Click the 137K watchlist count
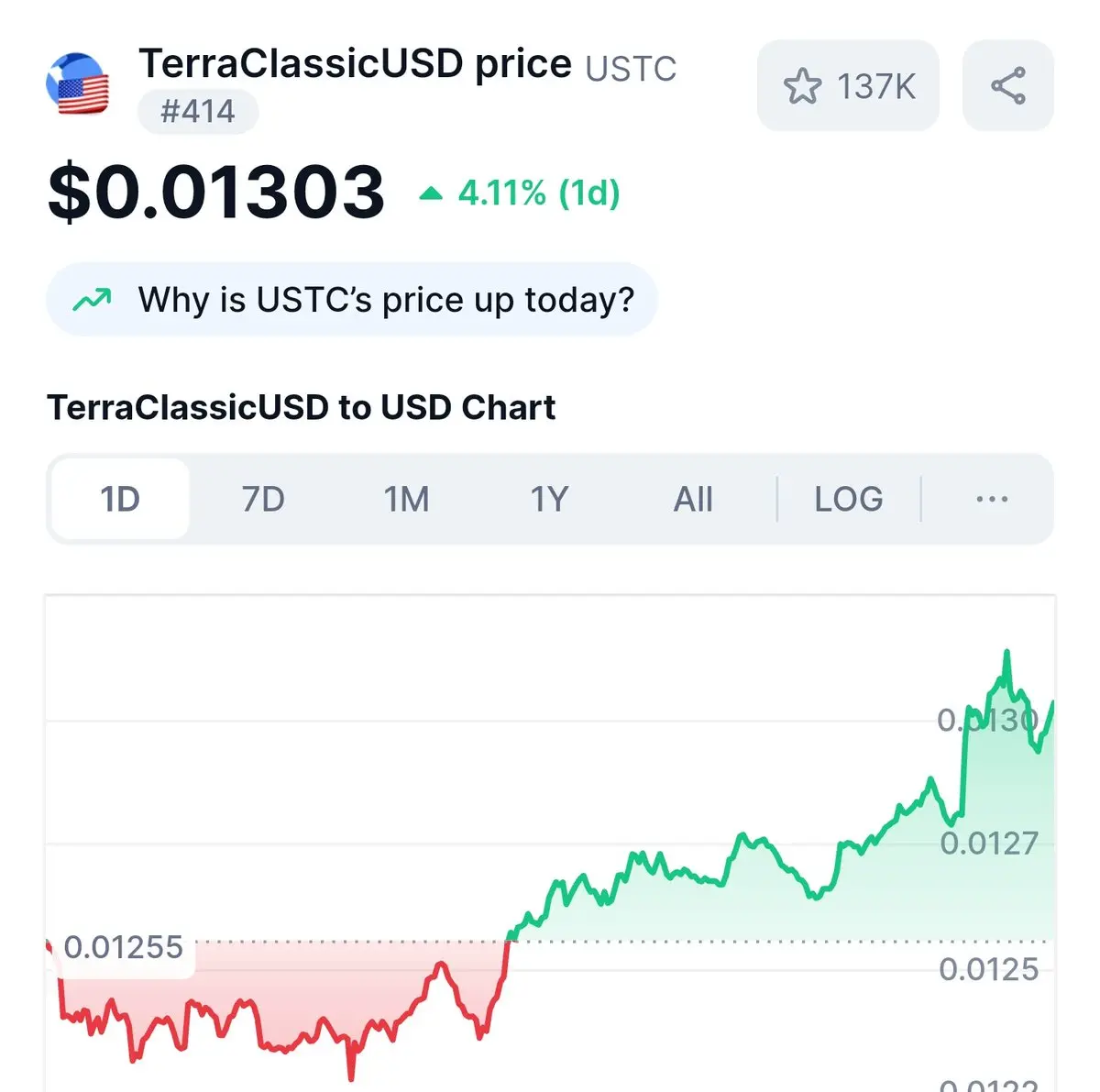1100x1092 pixels. click(876, 87)
